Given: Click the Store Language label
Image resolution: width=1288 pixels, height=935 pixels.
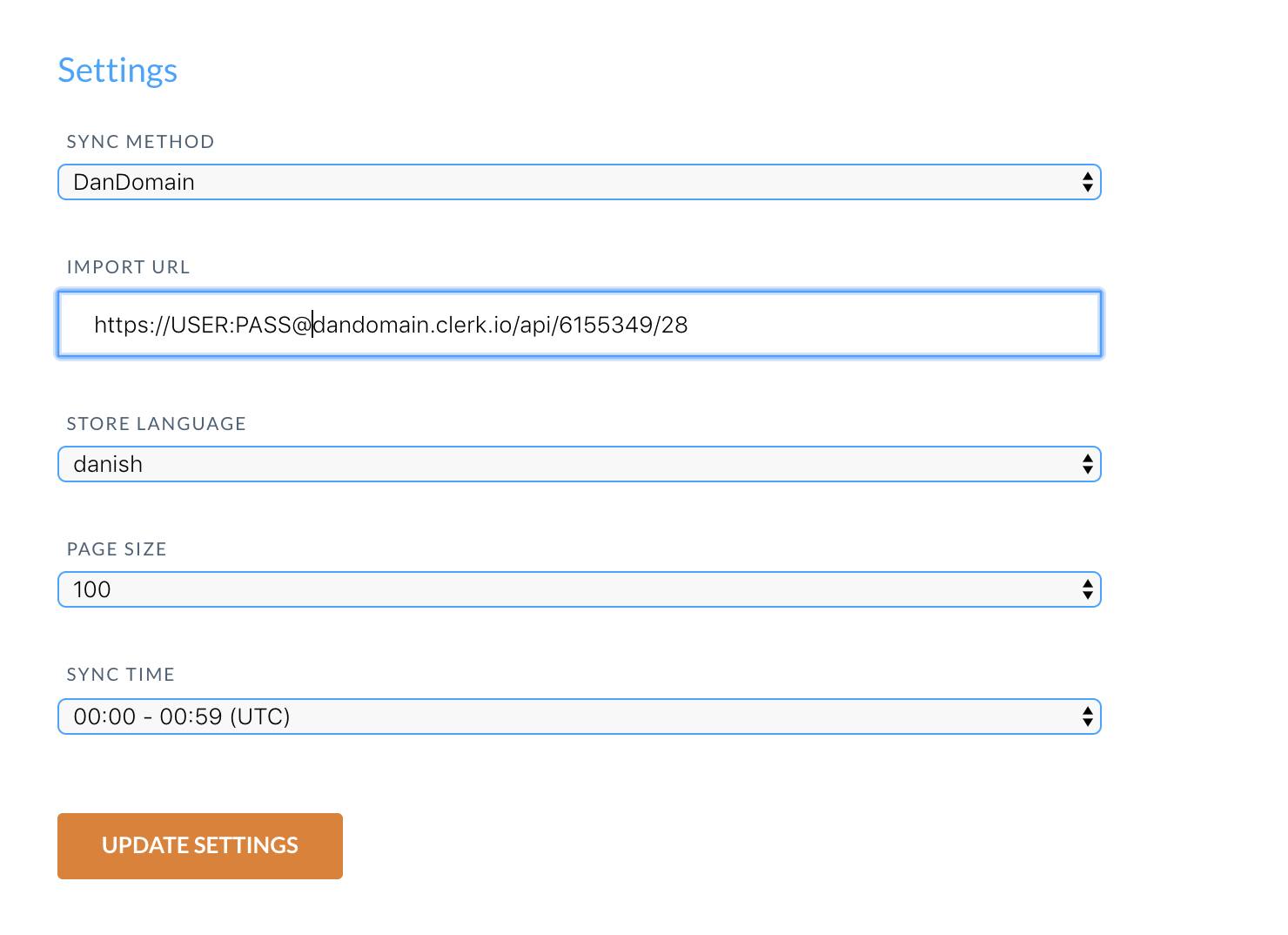Looking at the screenshot, I should [x=156, y=424].
